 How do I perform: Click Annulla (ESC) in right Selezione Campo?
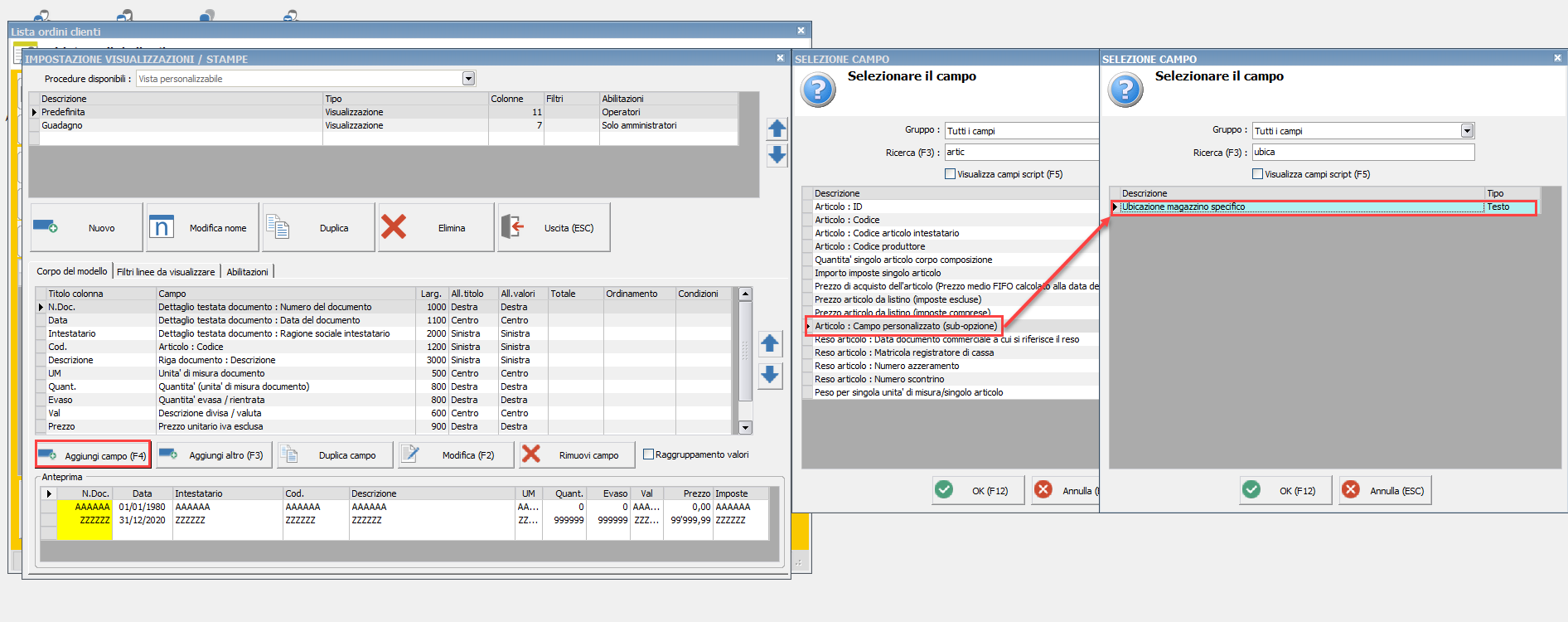click(1385, 490)
